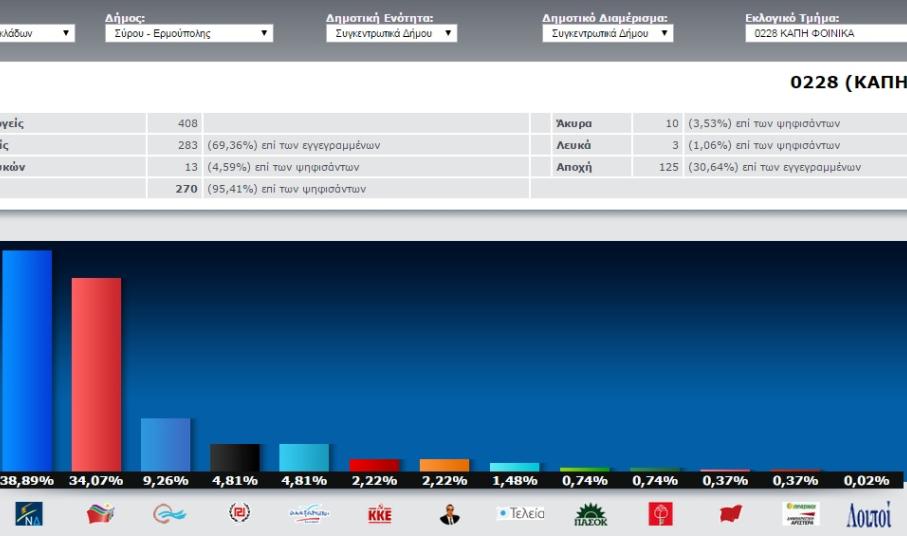Viewport: 907px width, 536px height.
Task: Open Εκλογικό Τμήμα dropdown with 0228 ΚΑΠΗ ΦΟΙΝΙΚΑ
Action: coord(825,33)
